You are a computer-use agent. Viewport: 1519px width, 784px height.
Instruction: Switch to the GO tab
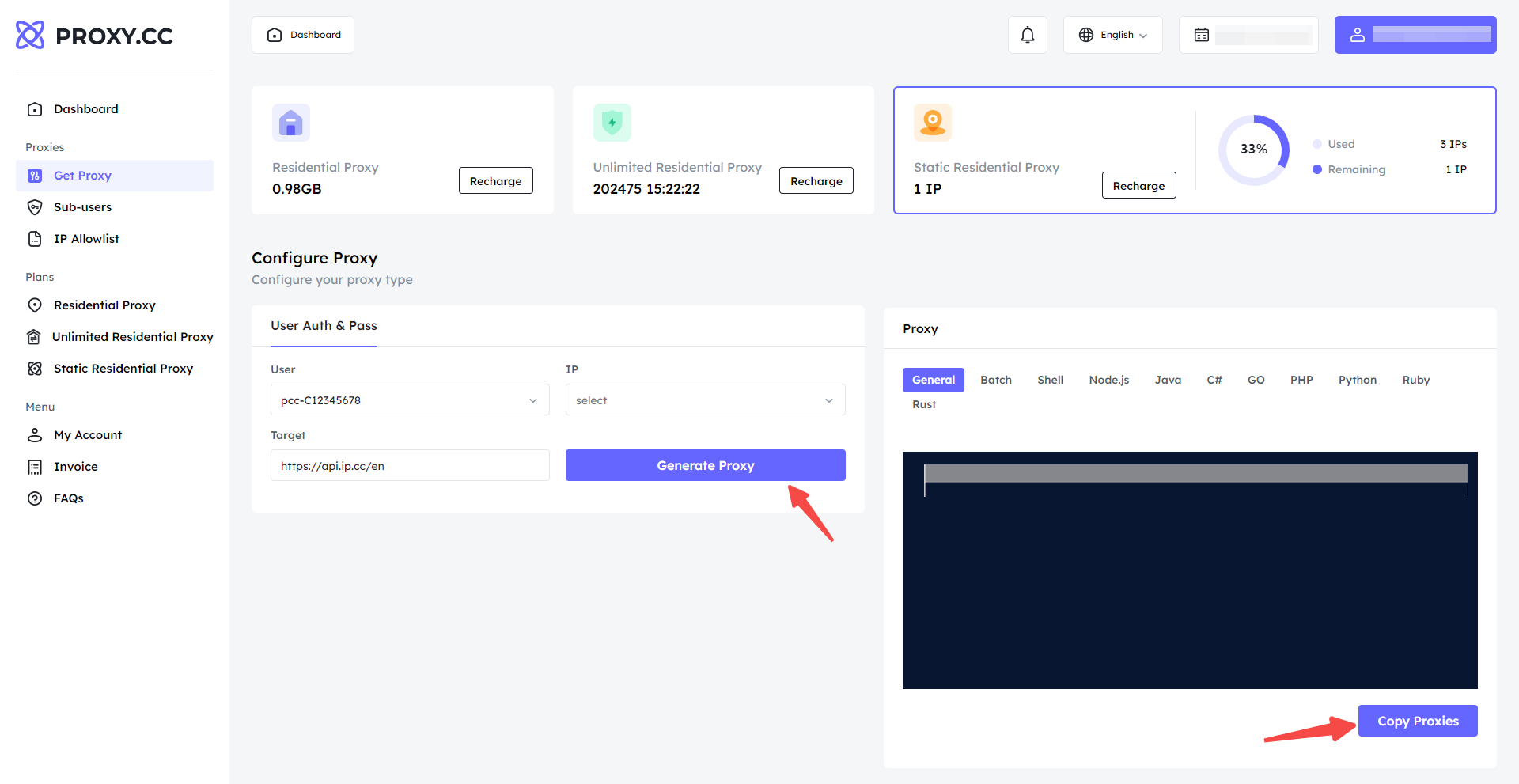pos(1256,380)
